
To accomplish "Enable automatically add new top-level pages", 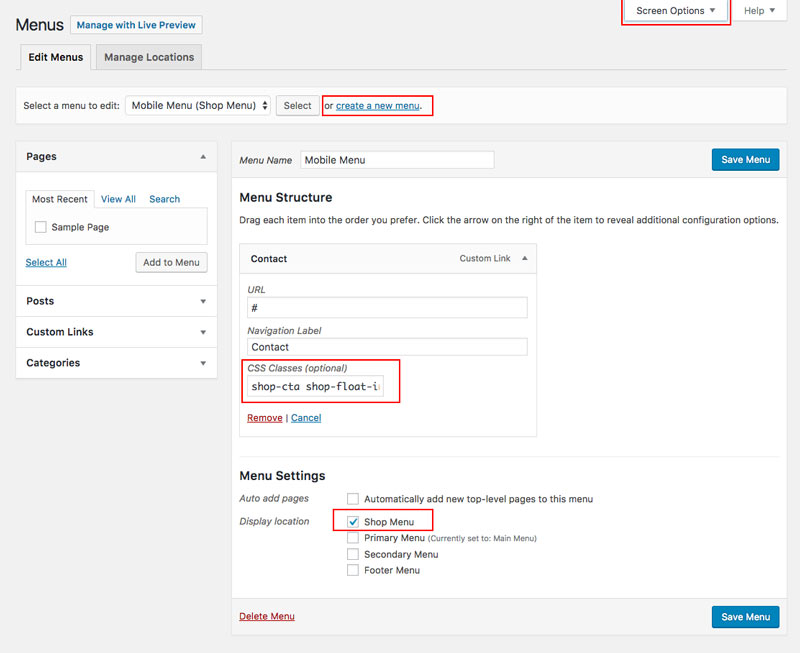I will [x=353, y=499].
